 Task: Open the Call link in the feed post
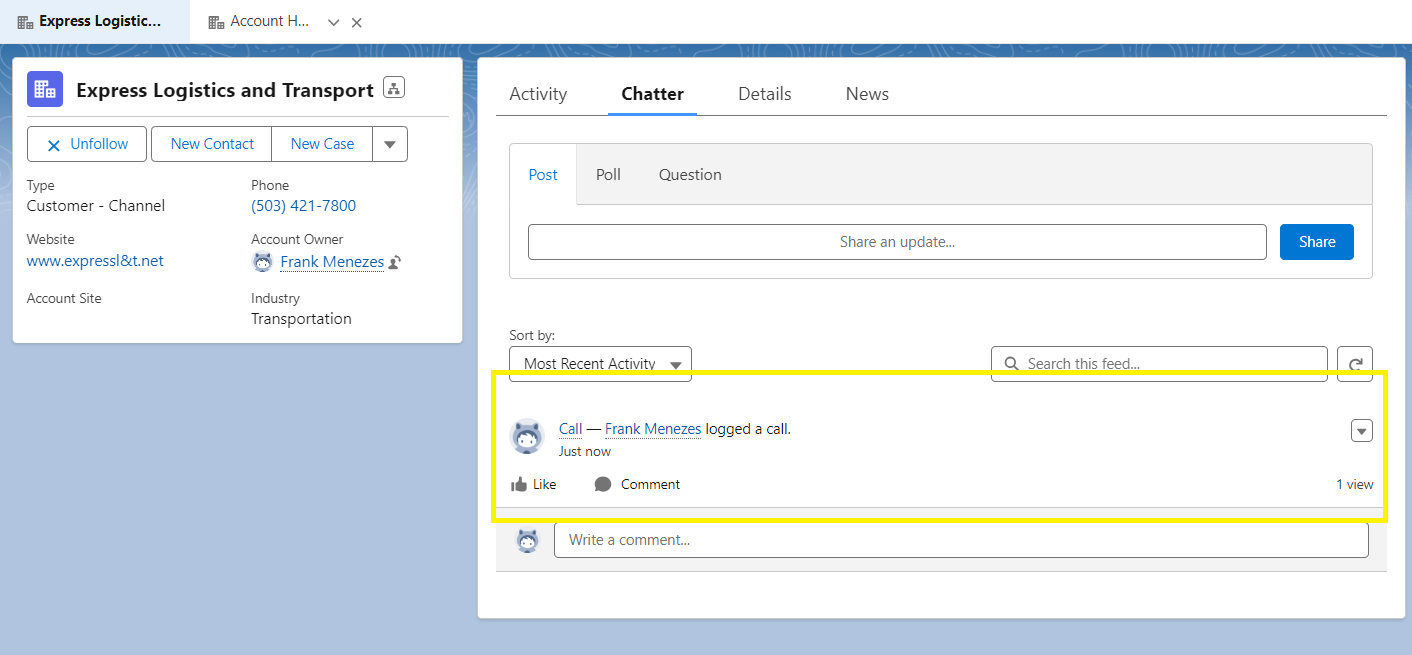point(570,429)
